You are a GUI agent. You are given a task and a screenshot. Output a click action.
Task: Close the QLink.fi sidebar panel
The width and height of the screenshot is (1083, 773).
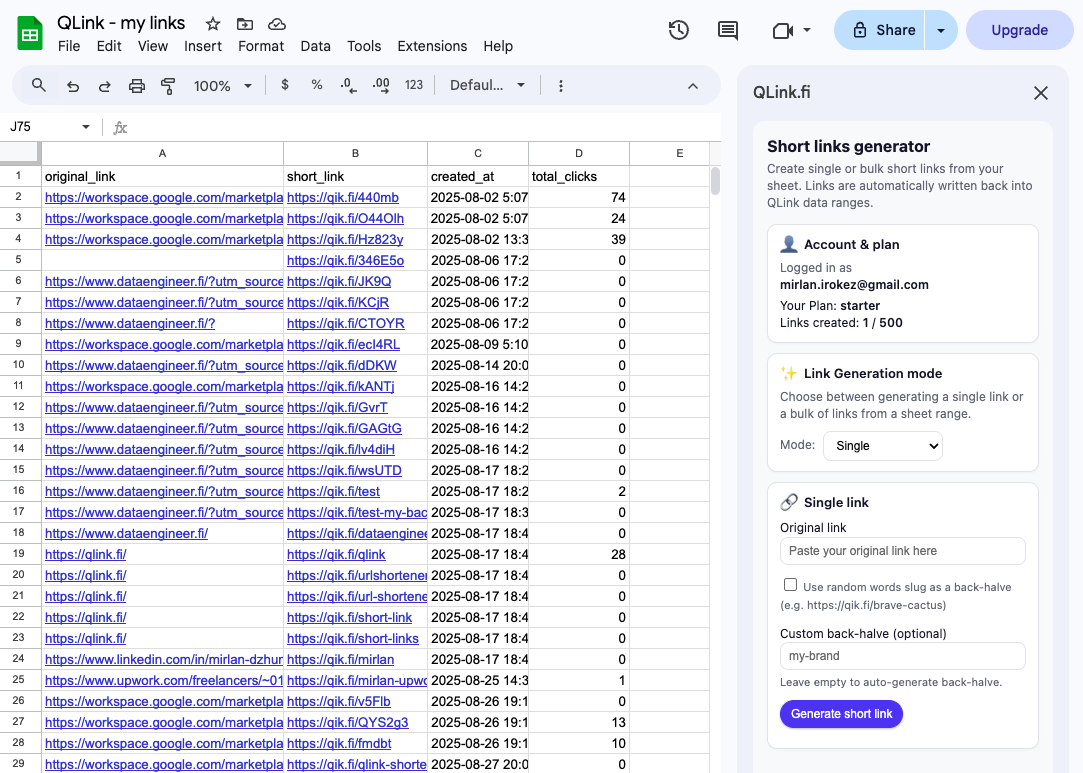click(x=1040, y=92)
